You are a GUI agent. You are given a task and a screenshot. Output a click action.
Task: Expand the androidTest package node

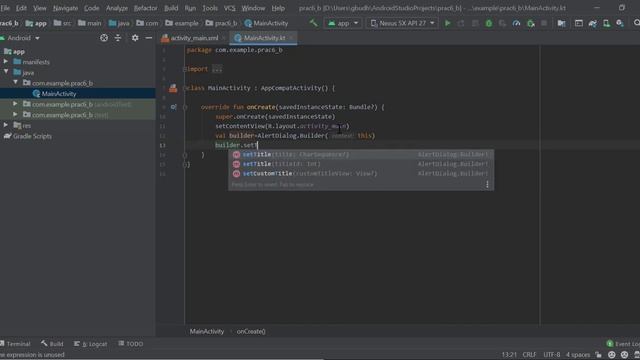coord(16,104)
